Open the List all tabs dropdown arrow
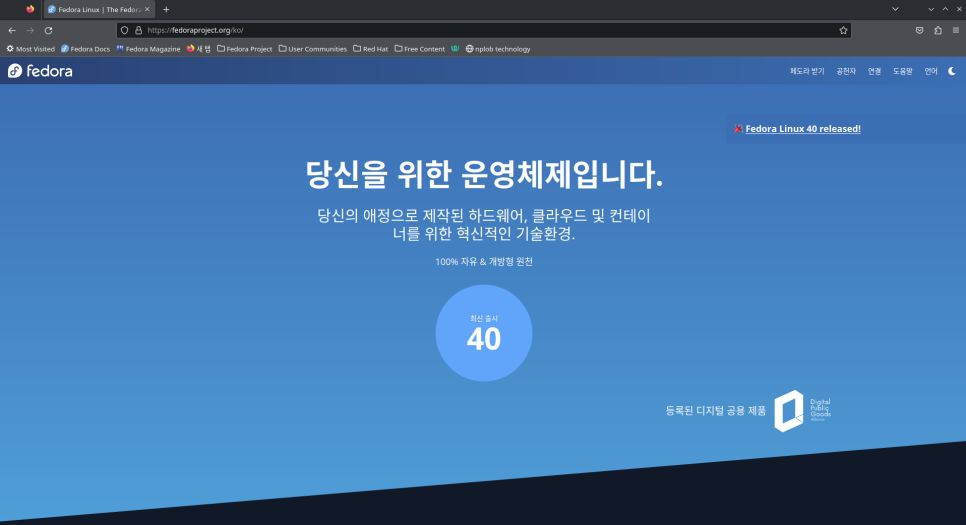This screenshot has height=525, width=966. click(897, 8)
